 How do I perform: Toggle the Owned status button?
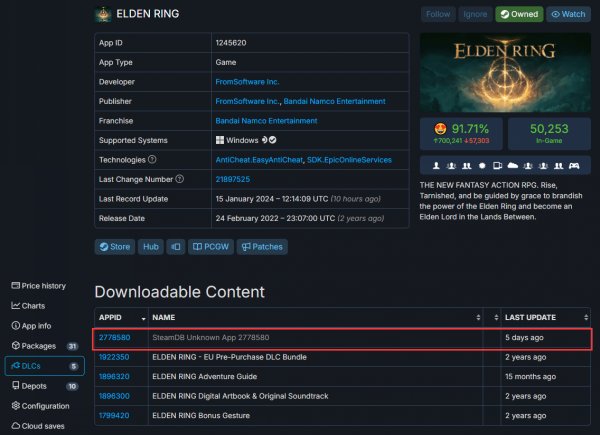click(x=519, y=14)
